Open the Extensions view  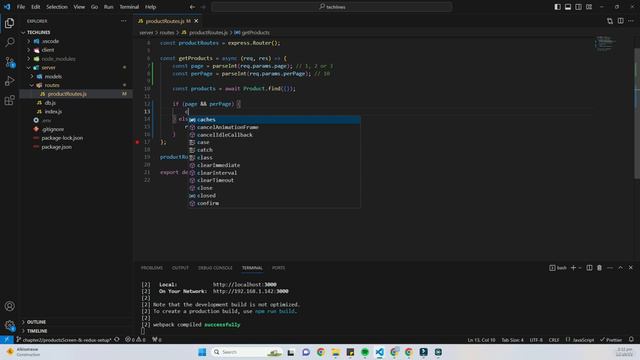(9, 100)
